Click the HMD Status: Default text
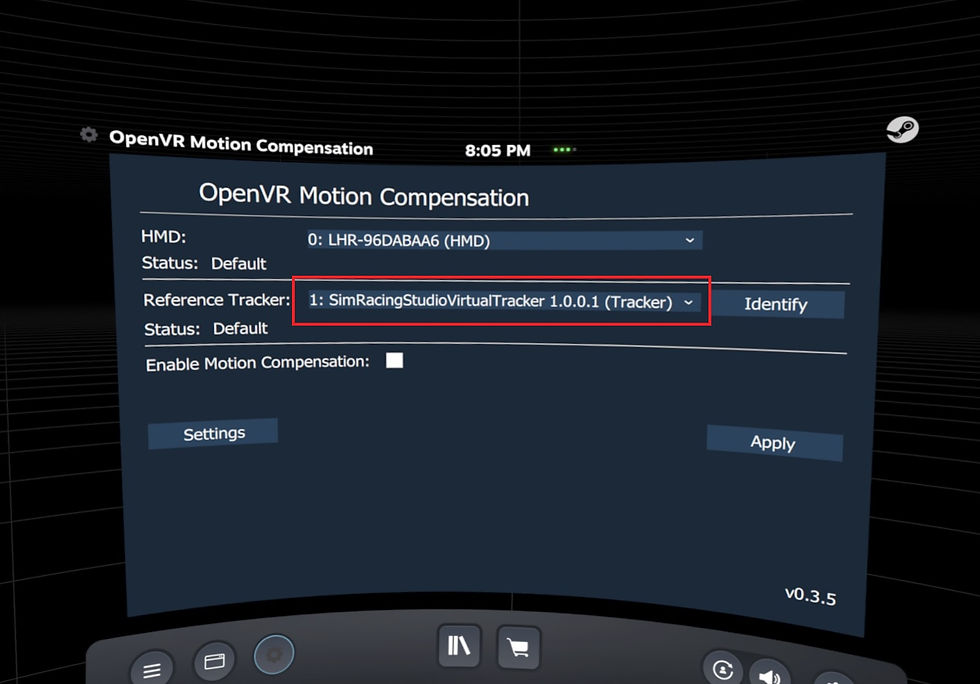 [x=204, y=263]
